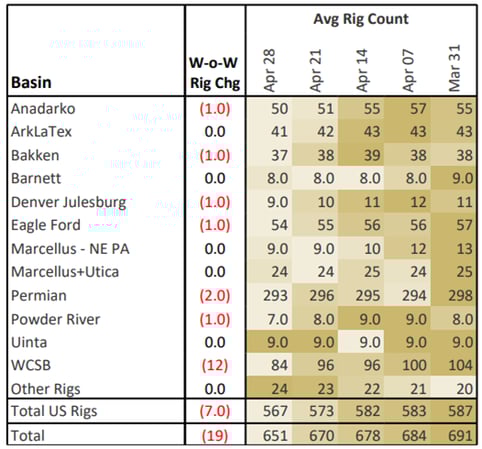Click the Apr 28 column header
This screenshot has width=482, height=449.
click(270, 70)
